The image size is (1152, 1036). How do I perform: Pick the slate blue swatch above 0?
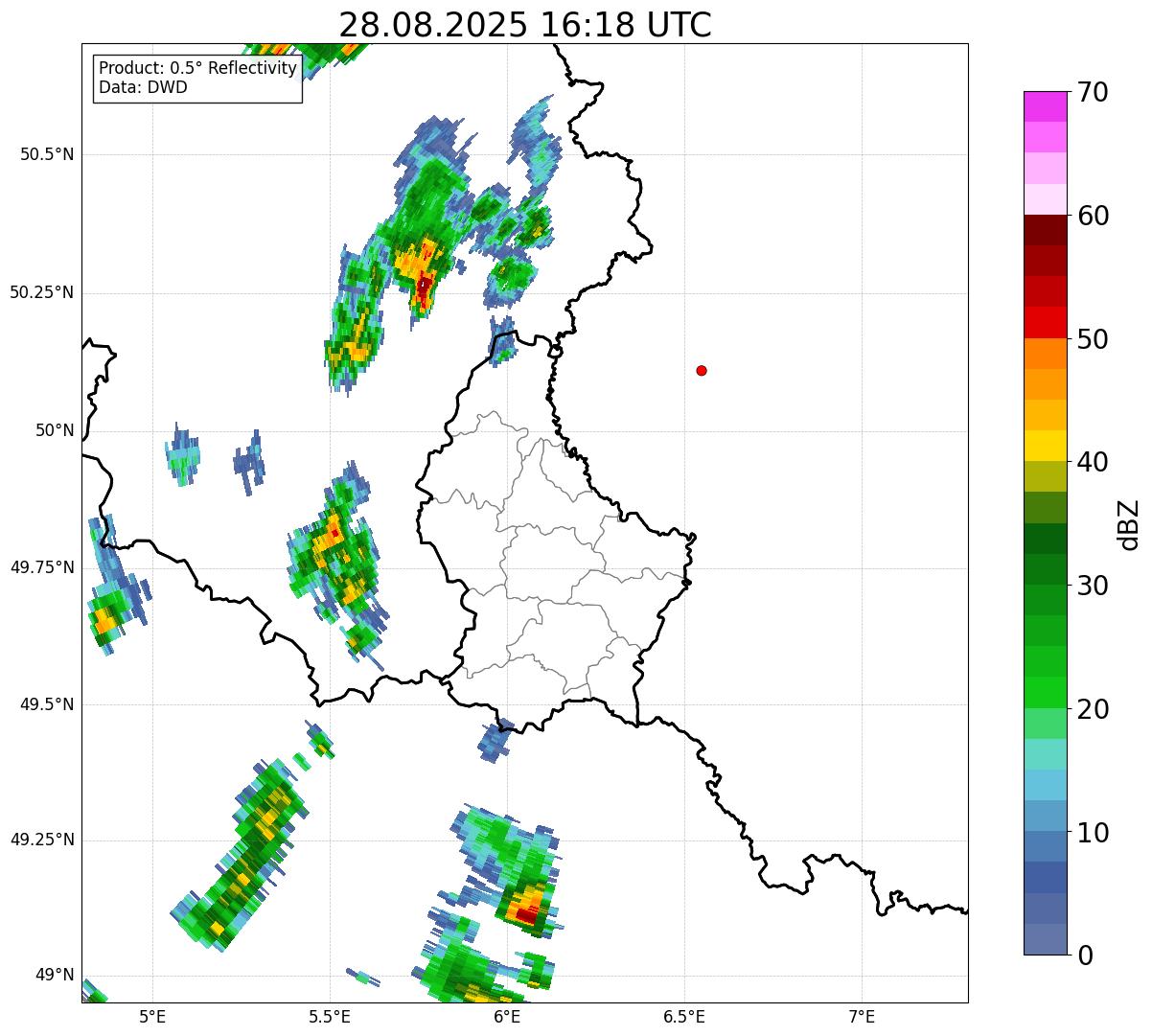point(1045,939)
